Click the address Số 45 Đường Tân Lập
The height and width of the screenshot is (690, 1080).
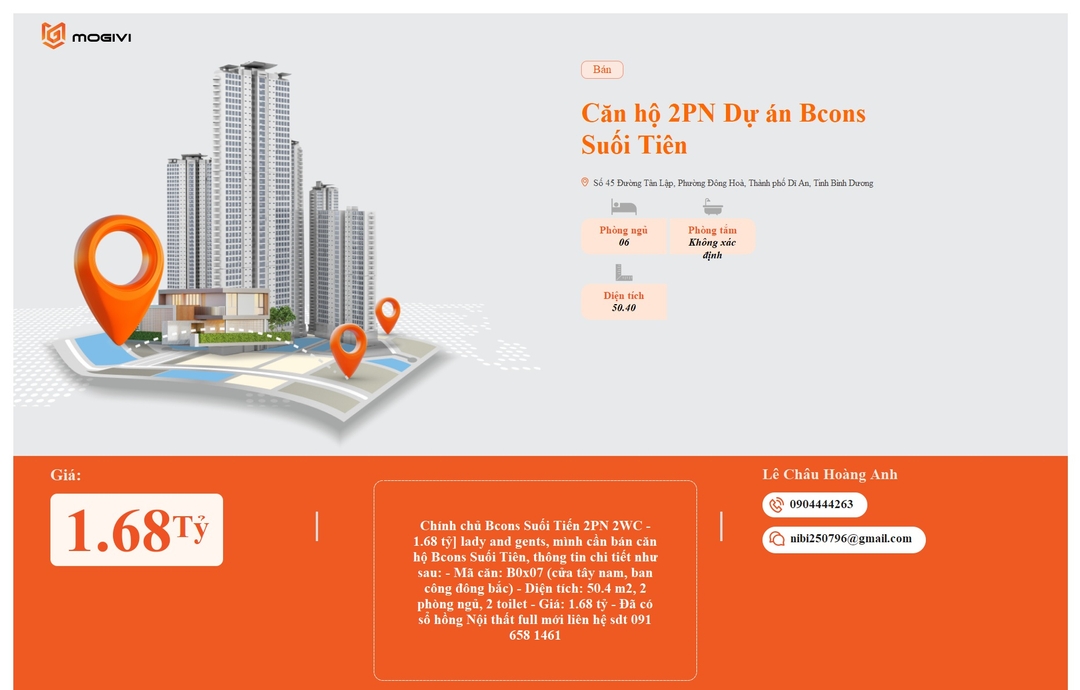tap(733, 182)
